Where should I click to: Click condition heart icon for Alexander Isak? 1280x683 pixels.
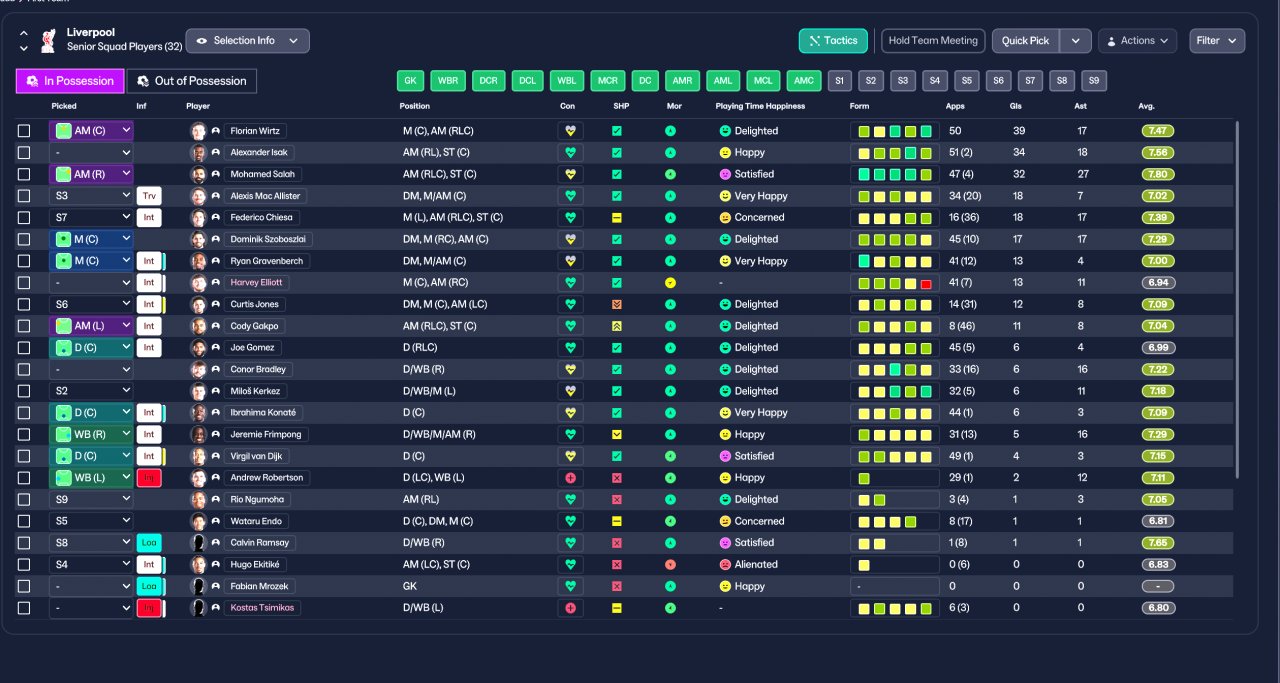click(570, 153)
